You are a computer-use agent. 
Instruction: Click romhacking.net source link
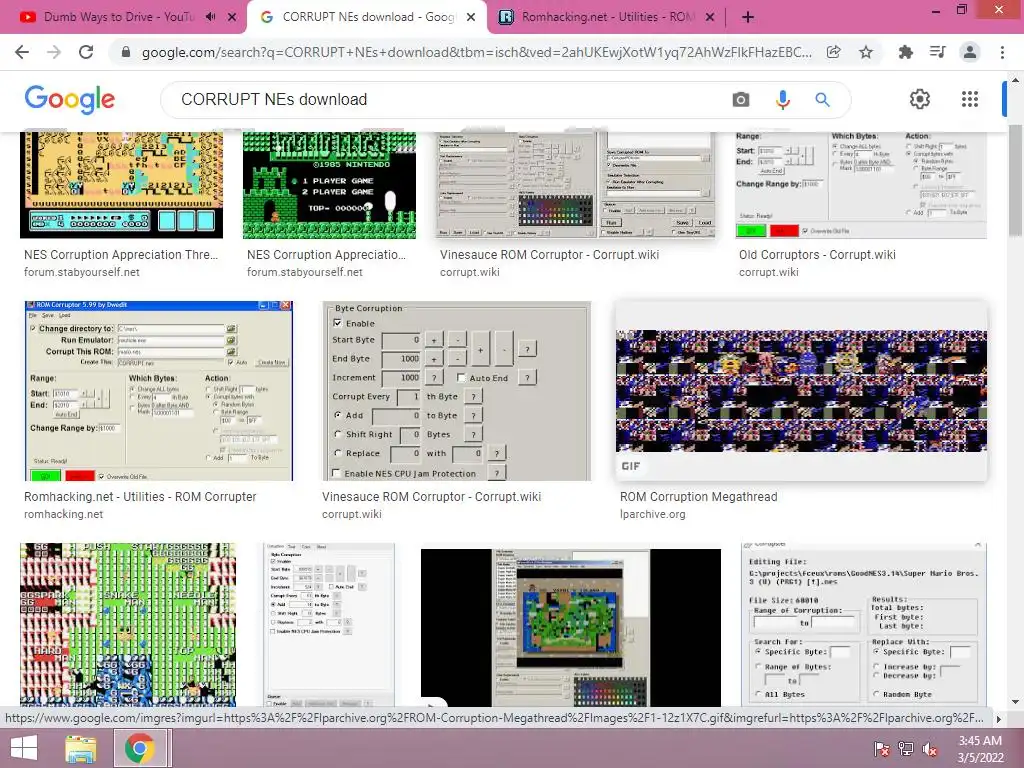63,514
